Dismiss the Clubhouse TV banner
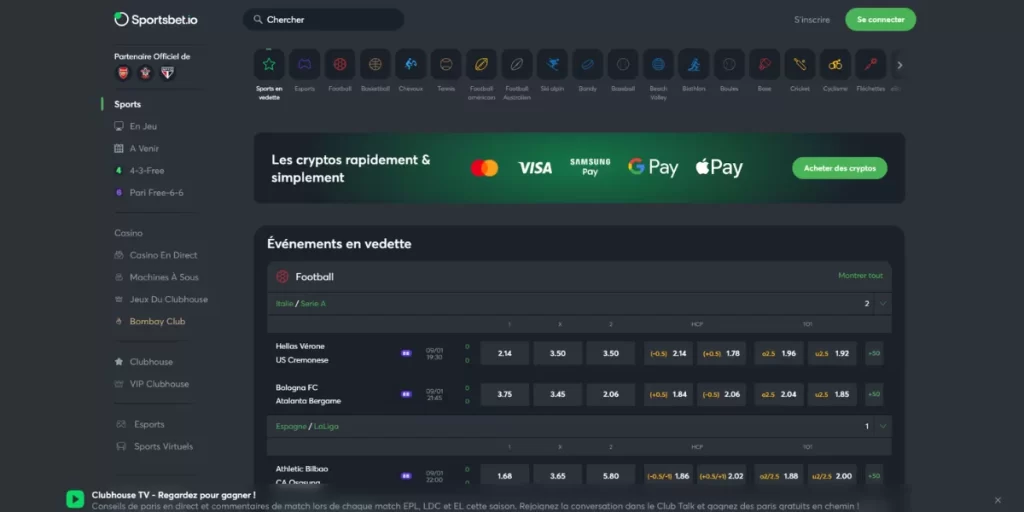Image resolution: width=1024 pixels, height=512 pixels. [997, 500]
